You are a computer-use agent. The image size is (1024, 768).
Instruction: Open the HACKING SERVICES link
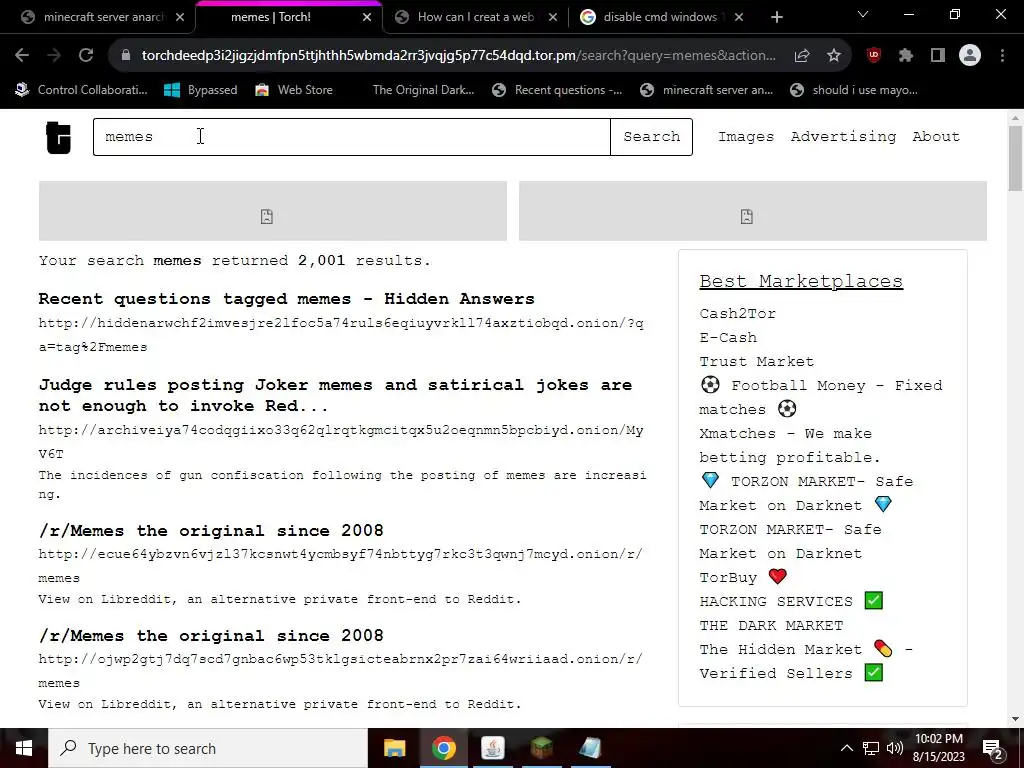coord(791,601)
